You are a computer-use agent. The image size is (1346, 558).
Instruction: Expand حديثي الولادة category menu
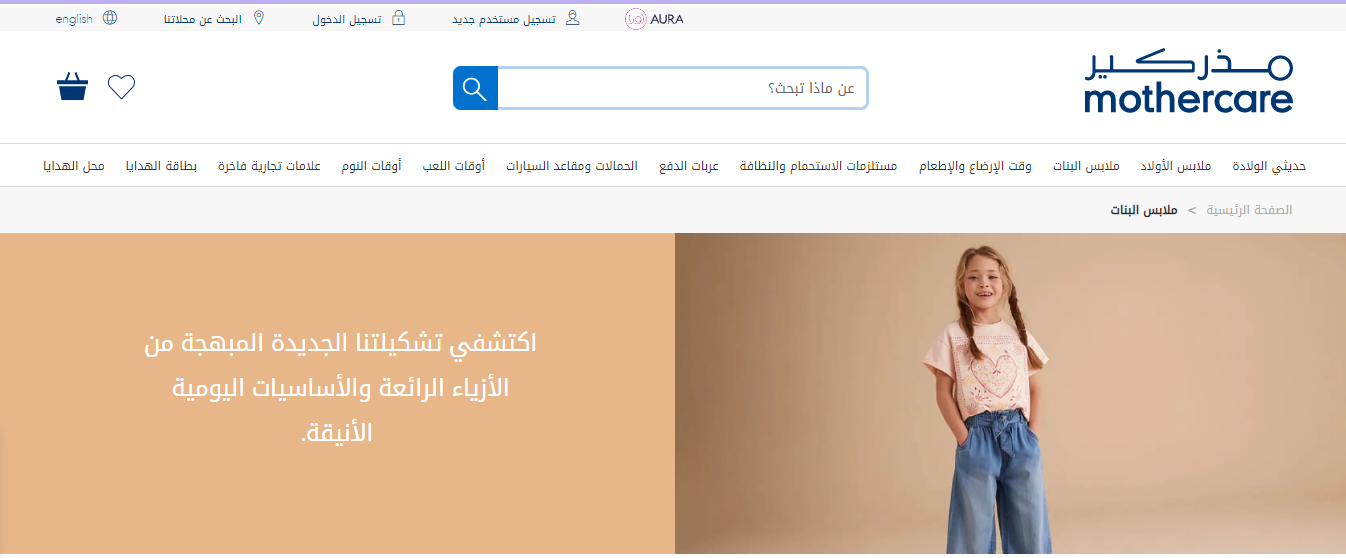tap(1269, 166)
